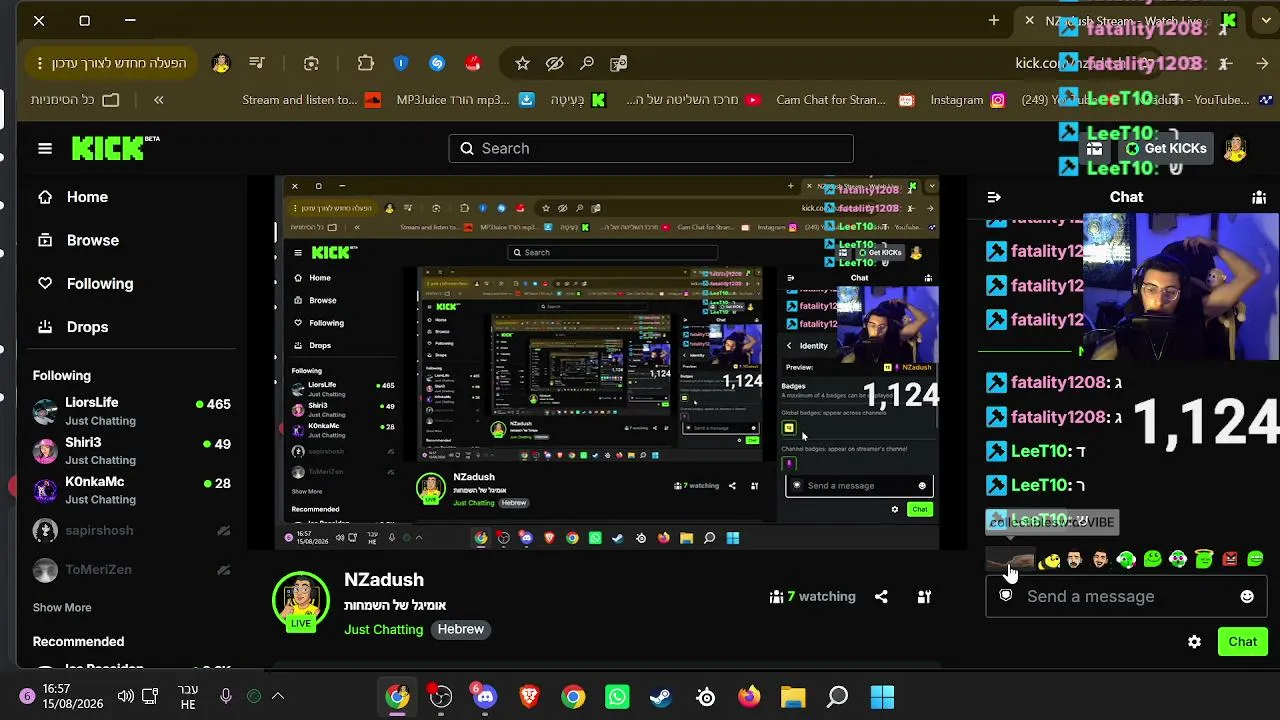This screenshot has width=1280, height=720.
Task: Open the zoom magnifier in address bar
Action: [x=587, y=63]
